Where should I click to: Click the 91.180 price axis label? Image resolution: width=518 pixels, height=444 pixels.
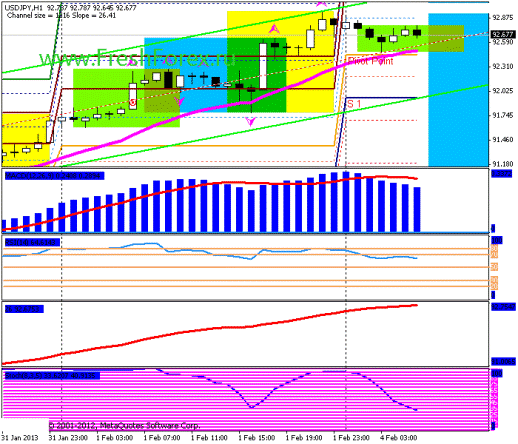pos(503,164)
